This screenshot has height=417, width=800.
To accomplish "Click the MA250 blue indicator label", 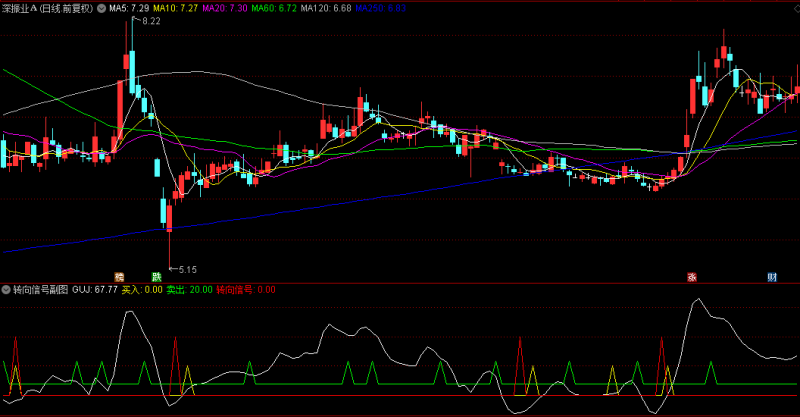I will click(x=381, y=8).
